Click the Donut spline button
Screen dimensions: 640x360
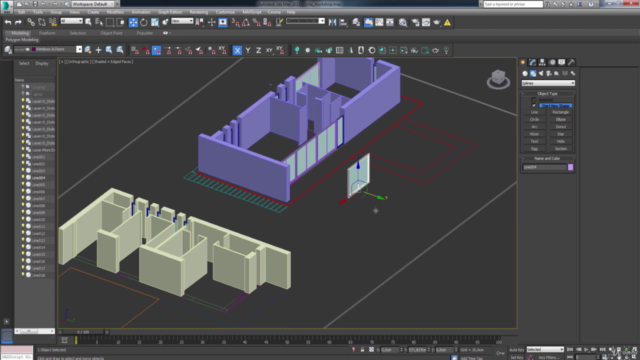[560, 127]
